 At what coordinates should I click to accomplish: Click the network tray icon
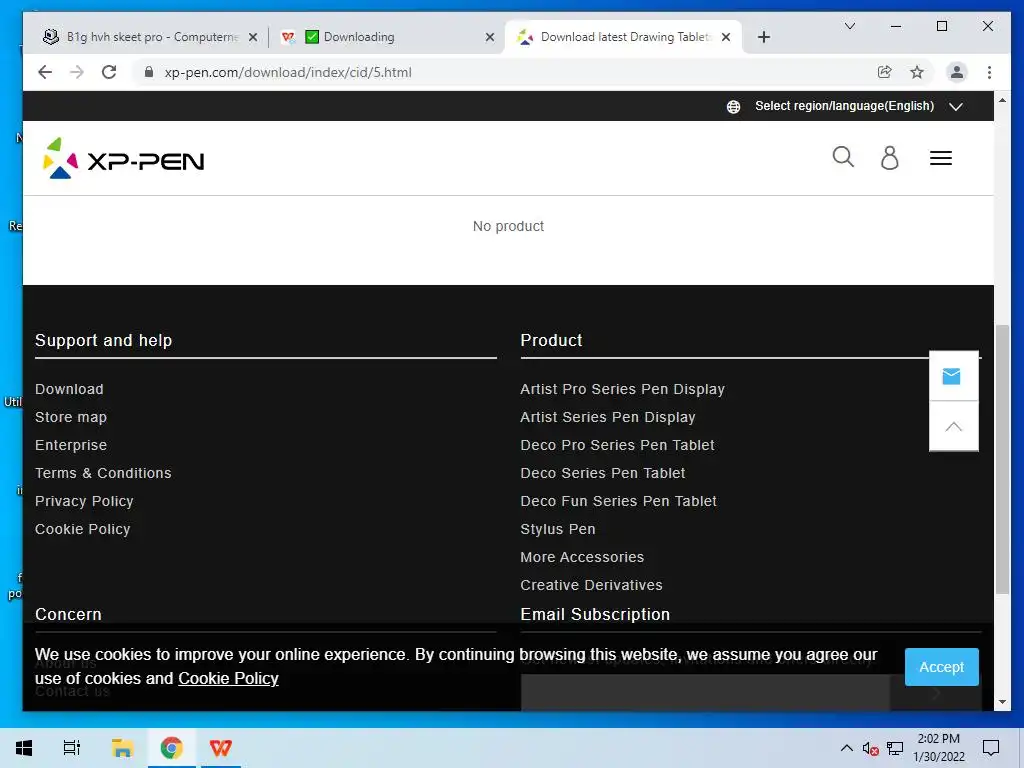tap(895, 748)
